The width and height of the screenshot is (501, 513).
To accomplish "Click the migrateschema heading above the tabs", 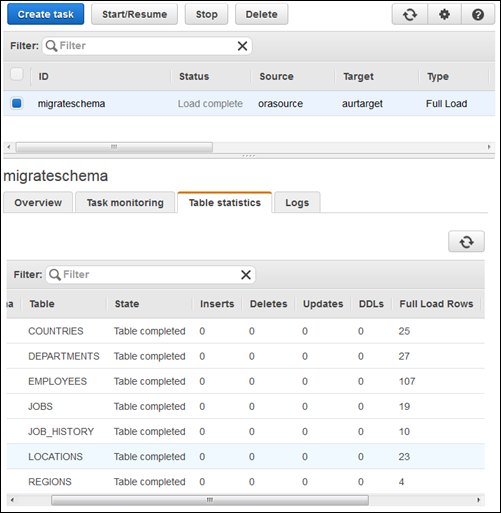I will pyautogui.click(x=56, y=176).
